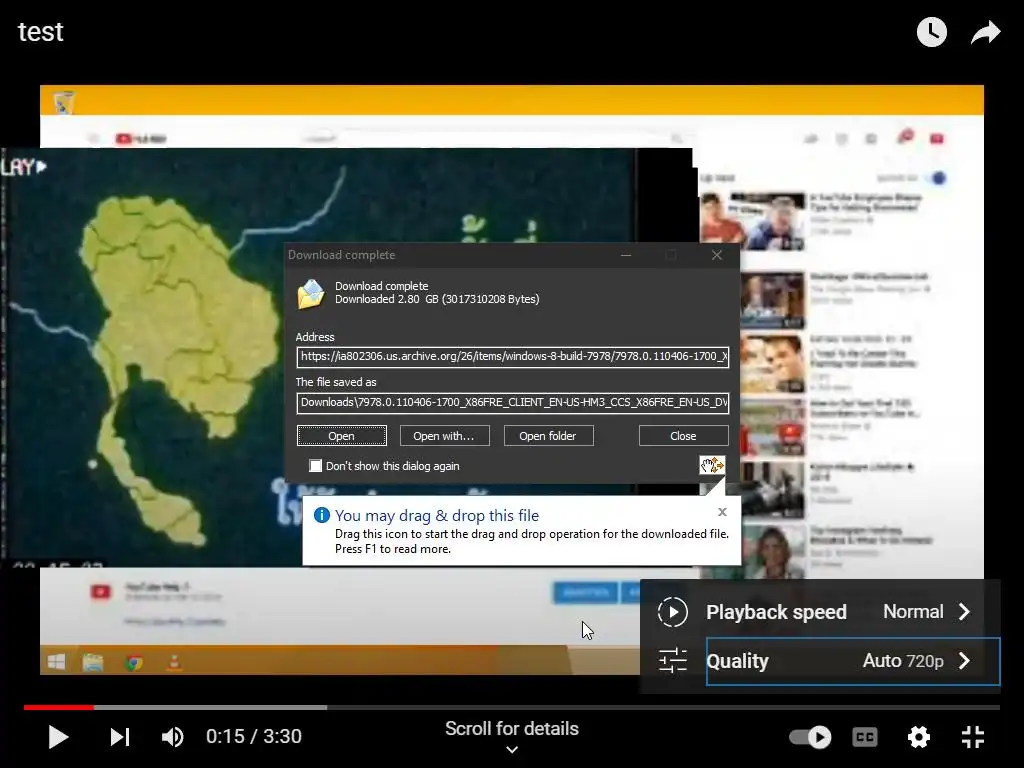The height and width of the screenshot is (768, 1024).
Task: Expand the Playback speed chevron arrow
Action: pyautogui.click(x=964, y=612)
